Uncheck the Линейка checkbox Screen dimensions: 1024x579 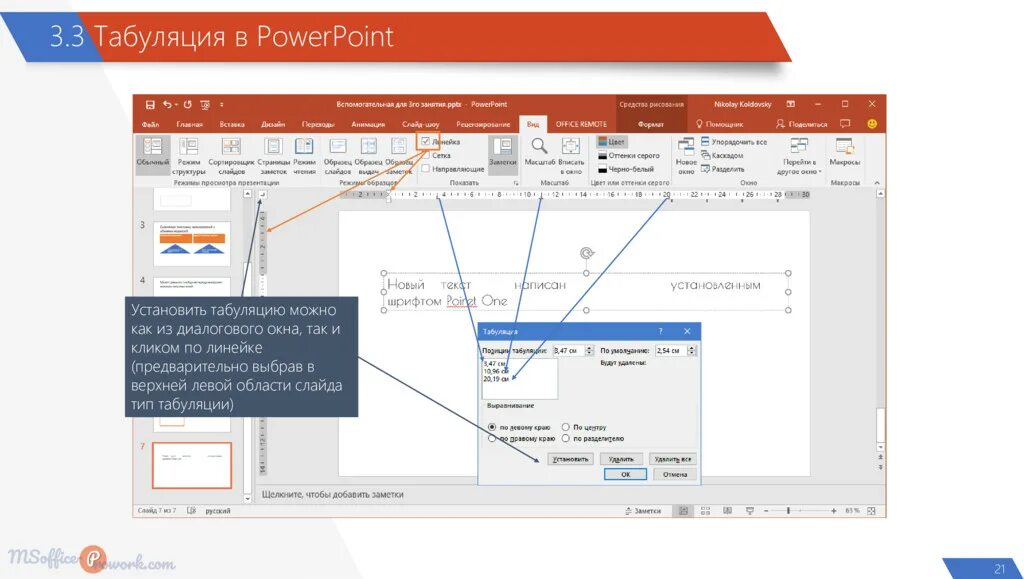click(426, 141)
